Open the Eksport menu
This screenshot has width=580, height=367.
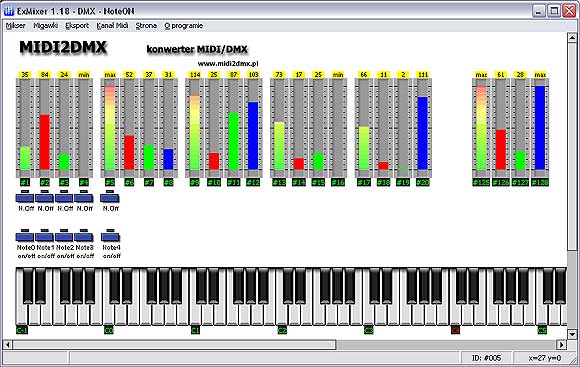(77, 26)
